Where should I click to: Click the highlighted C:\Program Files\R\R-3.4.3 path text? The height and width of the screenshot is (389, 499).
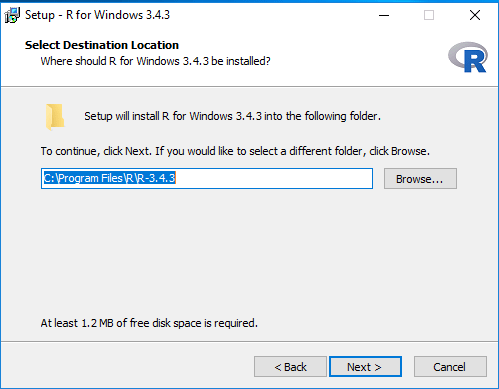pyautogui.click(x=110, y=178)
